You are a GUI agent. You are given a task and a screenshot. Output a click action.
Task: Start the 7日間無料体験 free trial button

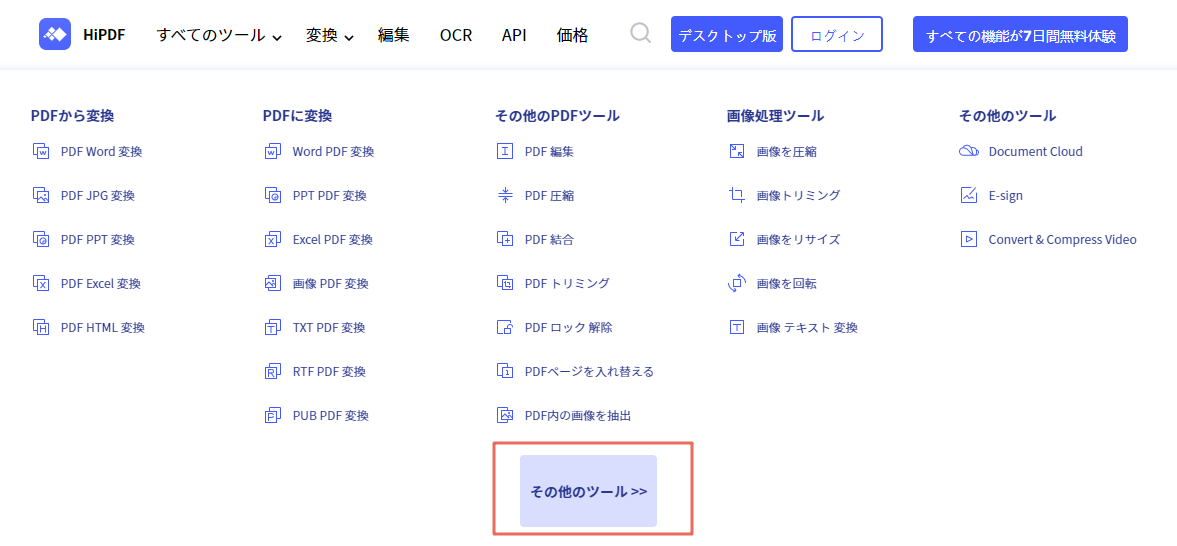[1020, 35]
